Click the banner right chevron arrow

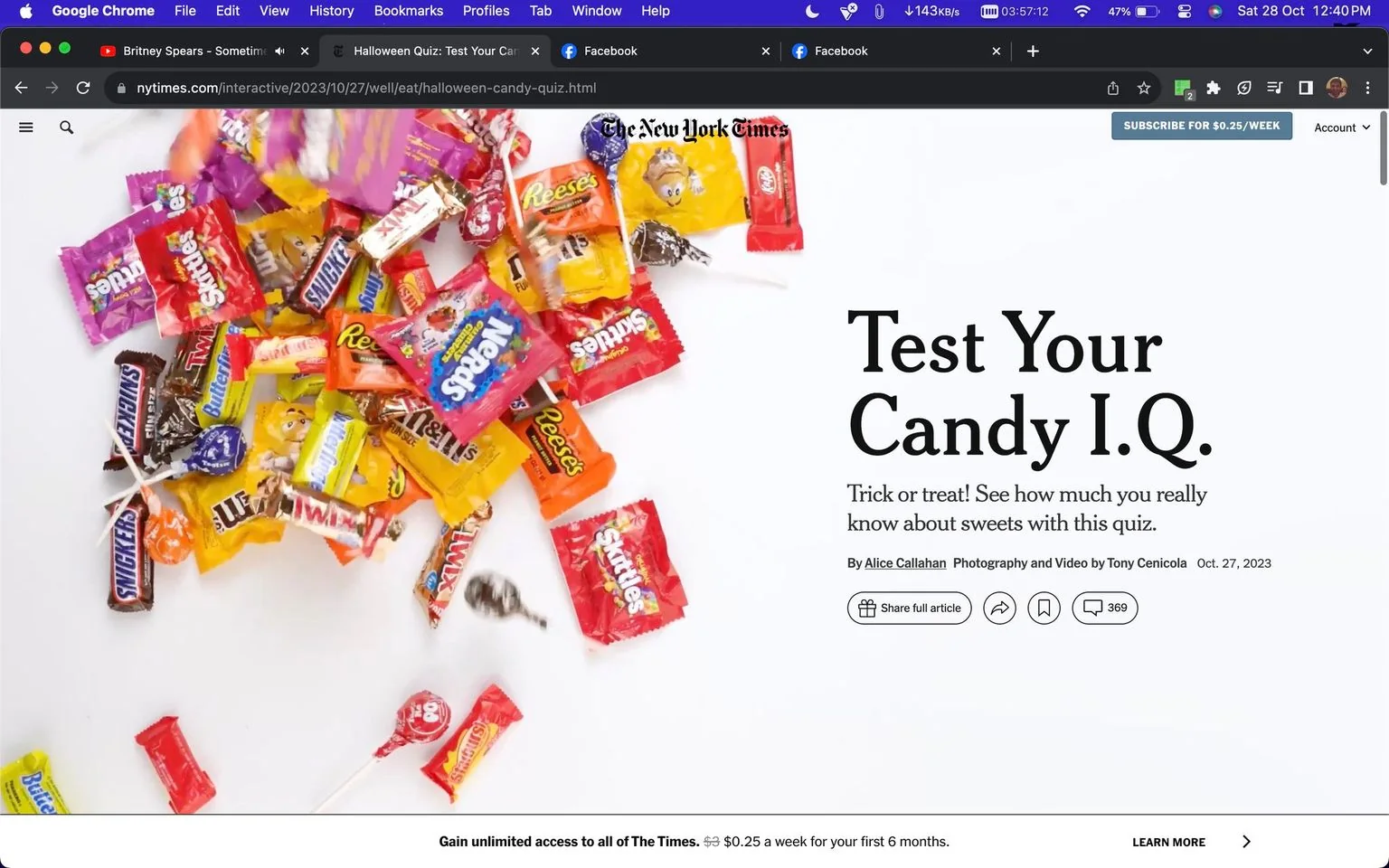pyautogui.click(x=1246, y=842)
